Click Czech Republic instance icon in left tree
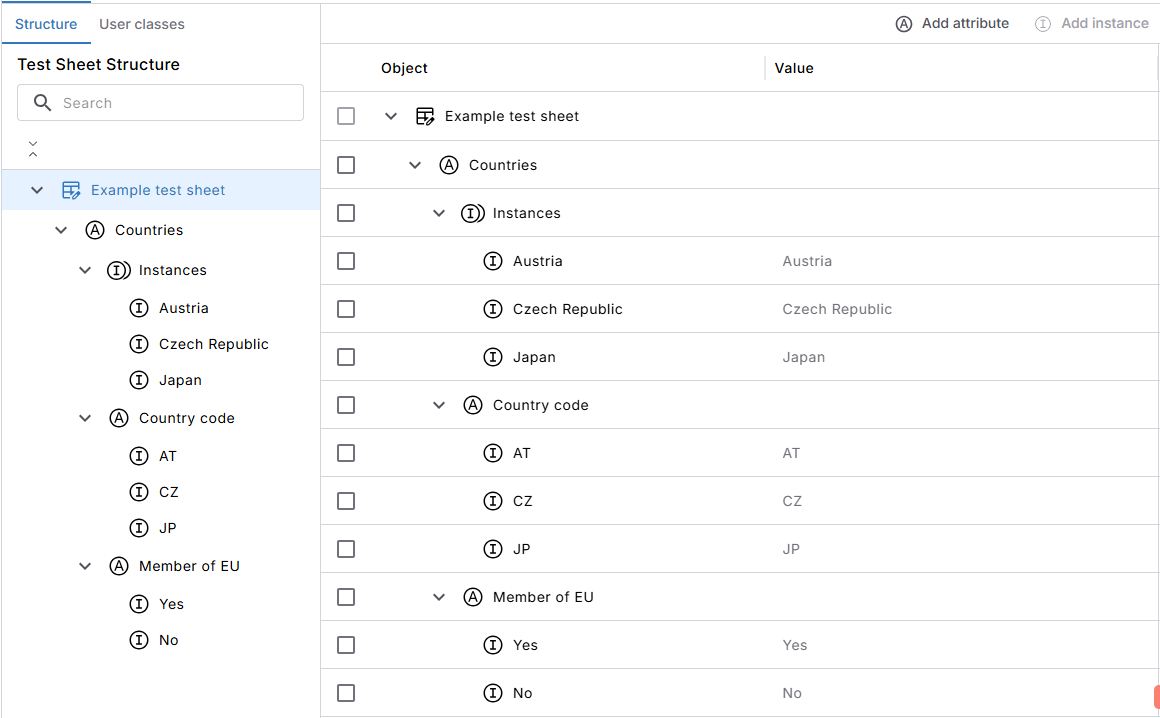Viewport: 1160px width, 718px height. coord(139,344)
